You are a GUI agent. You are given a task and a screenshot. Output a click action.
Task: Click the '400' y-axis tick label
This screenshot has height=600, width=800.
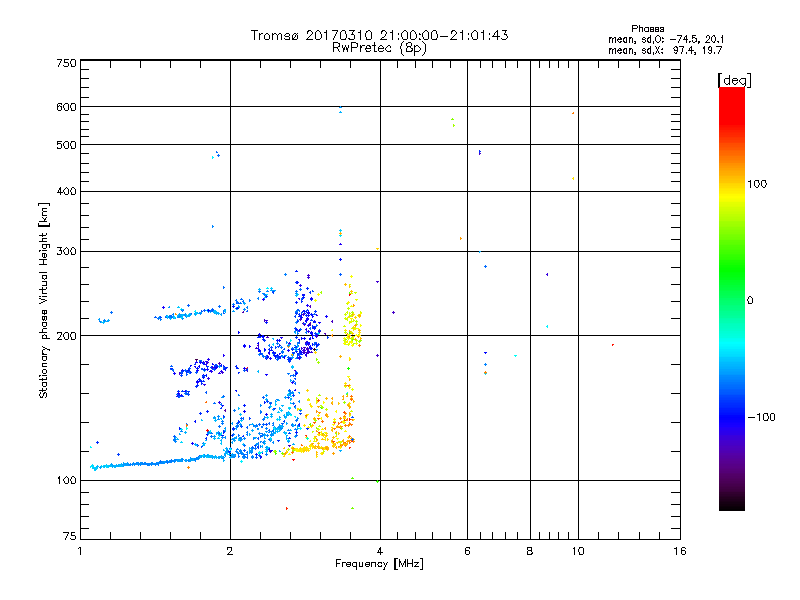coord(66,192)
